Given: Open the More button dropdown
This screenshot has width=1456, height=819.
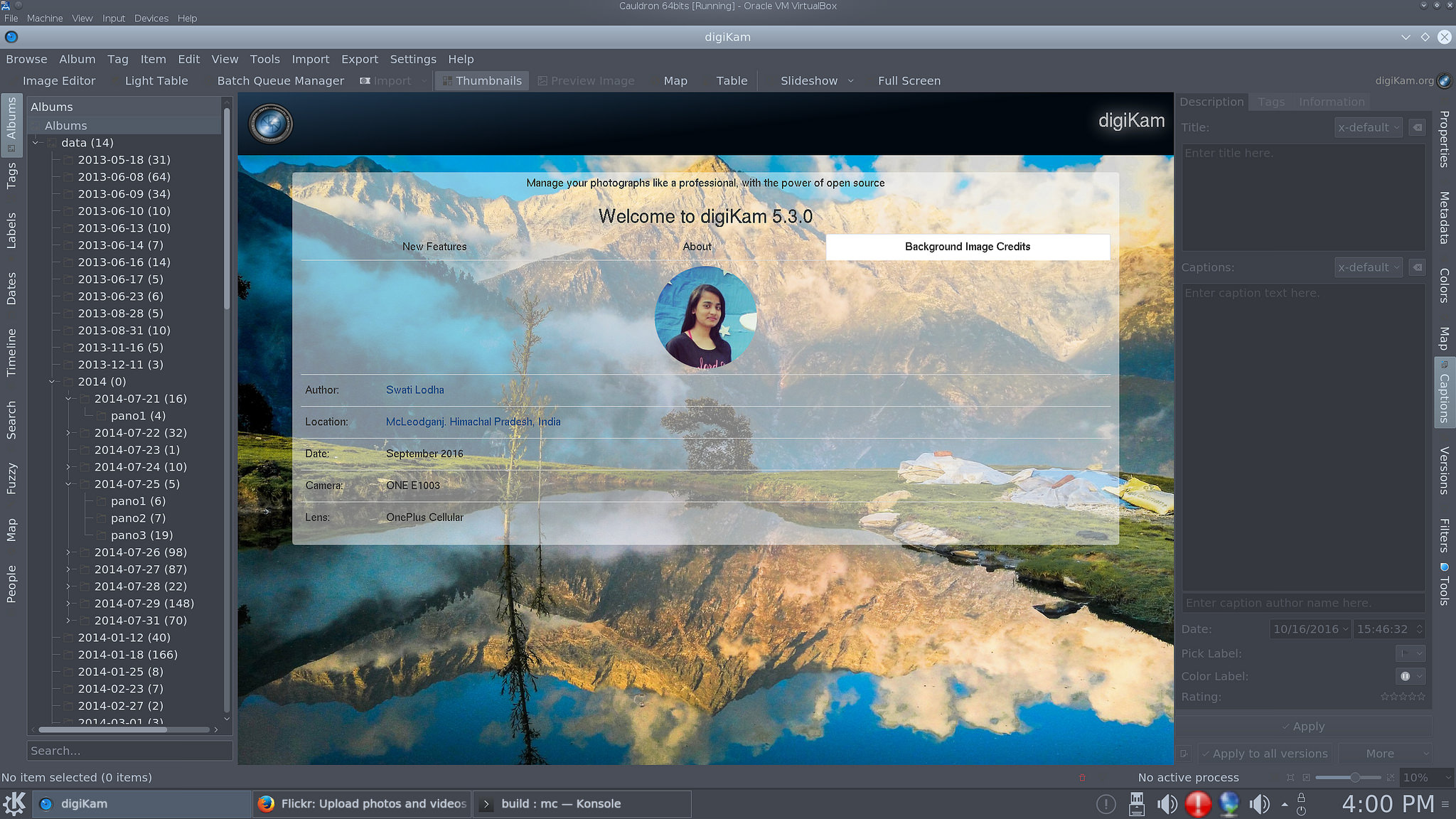Looking at the screenshot, I should [x=1385, y=754].
